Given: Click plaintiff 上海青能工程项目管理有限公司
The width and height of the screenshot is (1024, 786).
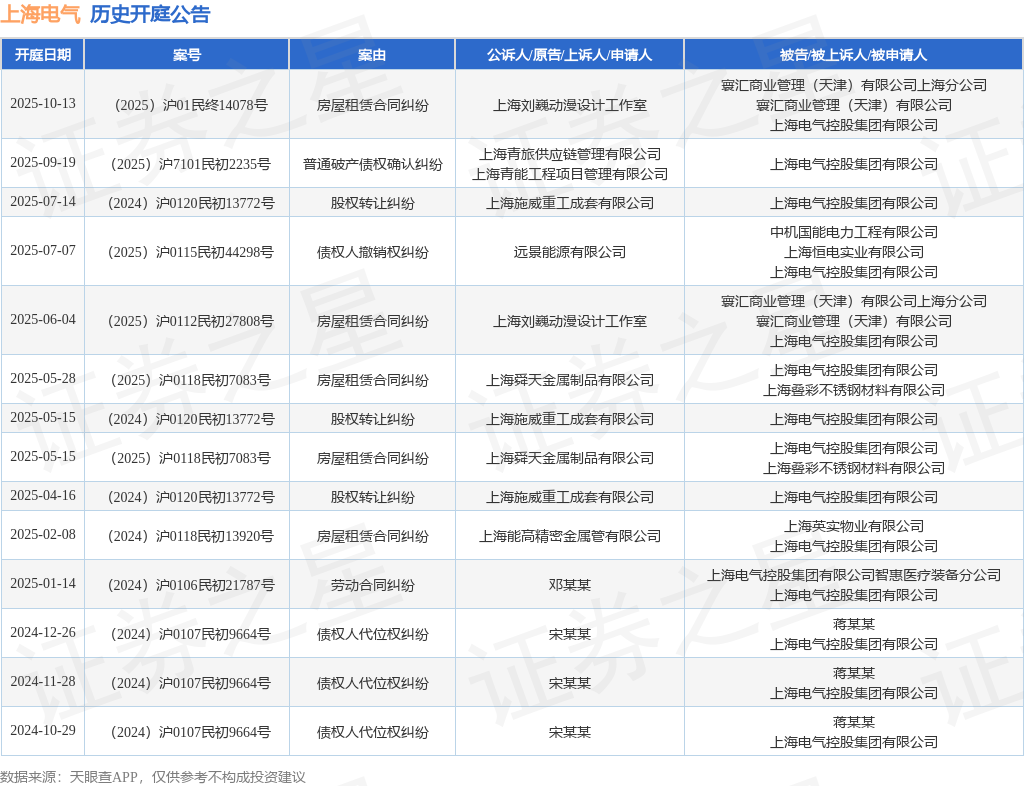Looking at the screenshot, I should (569, 174).
